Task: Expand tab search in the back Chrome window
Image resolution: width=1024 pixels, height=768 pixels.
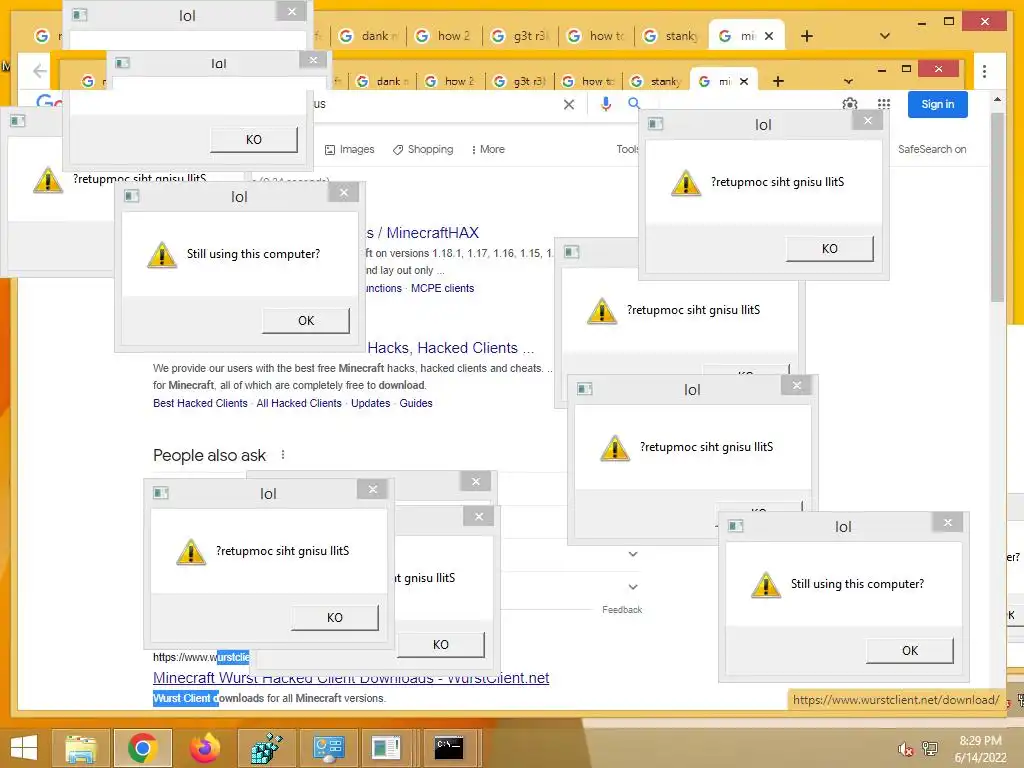Action: [x=884, y=36]
